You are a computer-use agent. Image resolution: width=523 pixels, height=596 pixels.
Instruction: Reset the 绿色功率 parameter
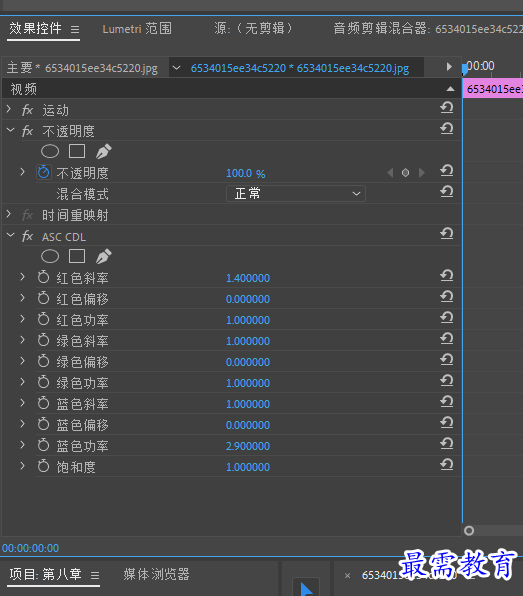(x=447, y=380)
